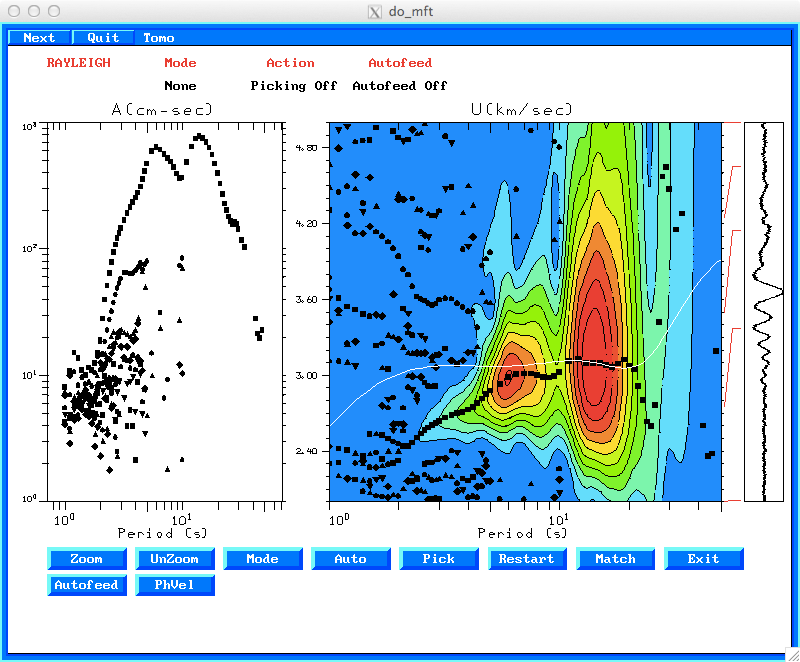This screenshot has height=662, width=800.
Task: Click the do_mft window title
Action: [411, 11]
